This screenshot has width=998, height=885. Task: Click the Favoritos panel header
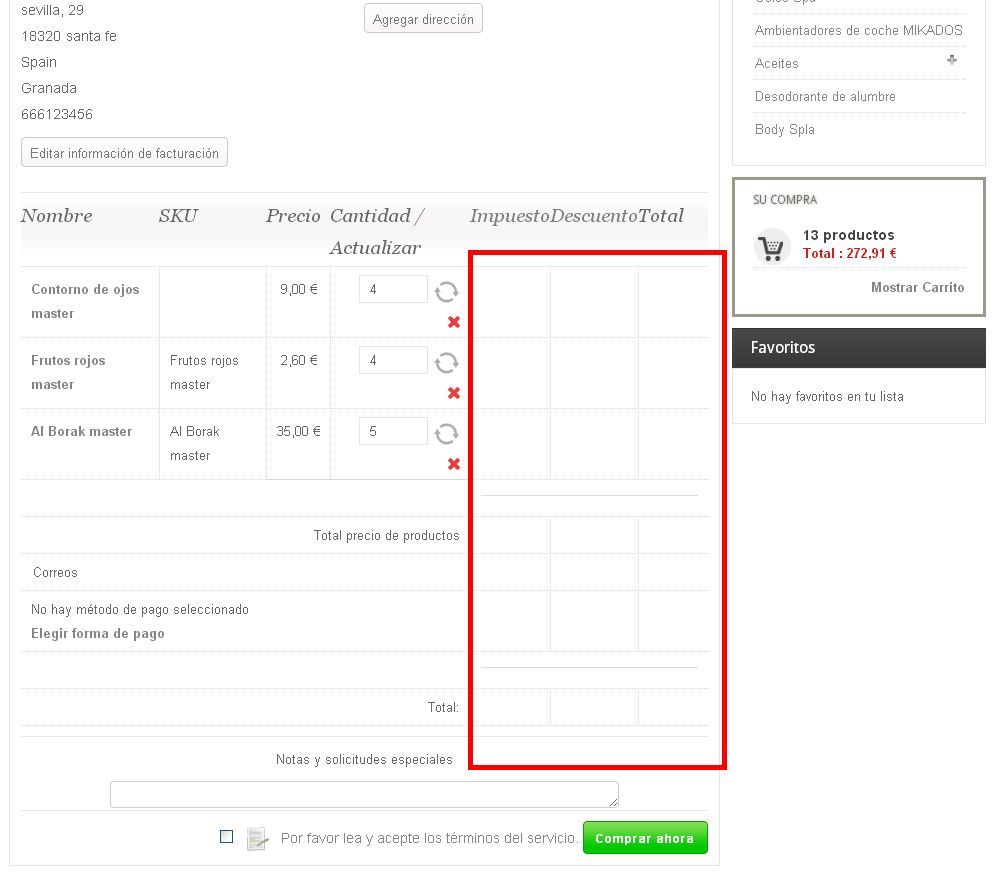859,348
